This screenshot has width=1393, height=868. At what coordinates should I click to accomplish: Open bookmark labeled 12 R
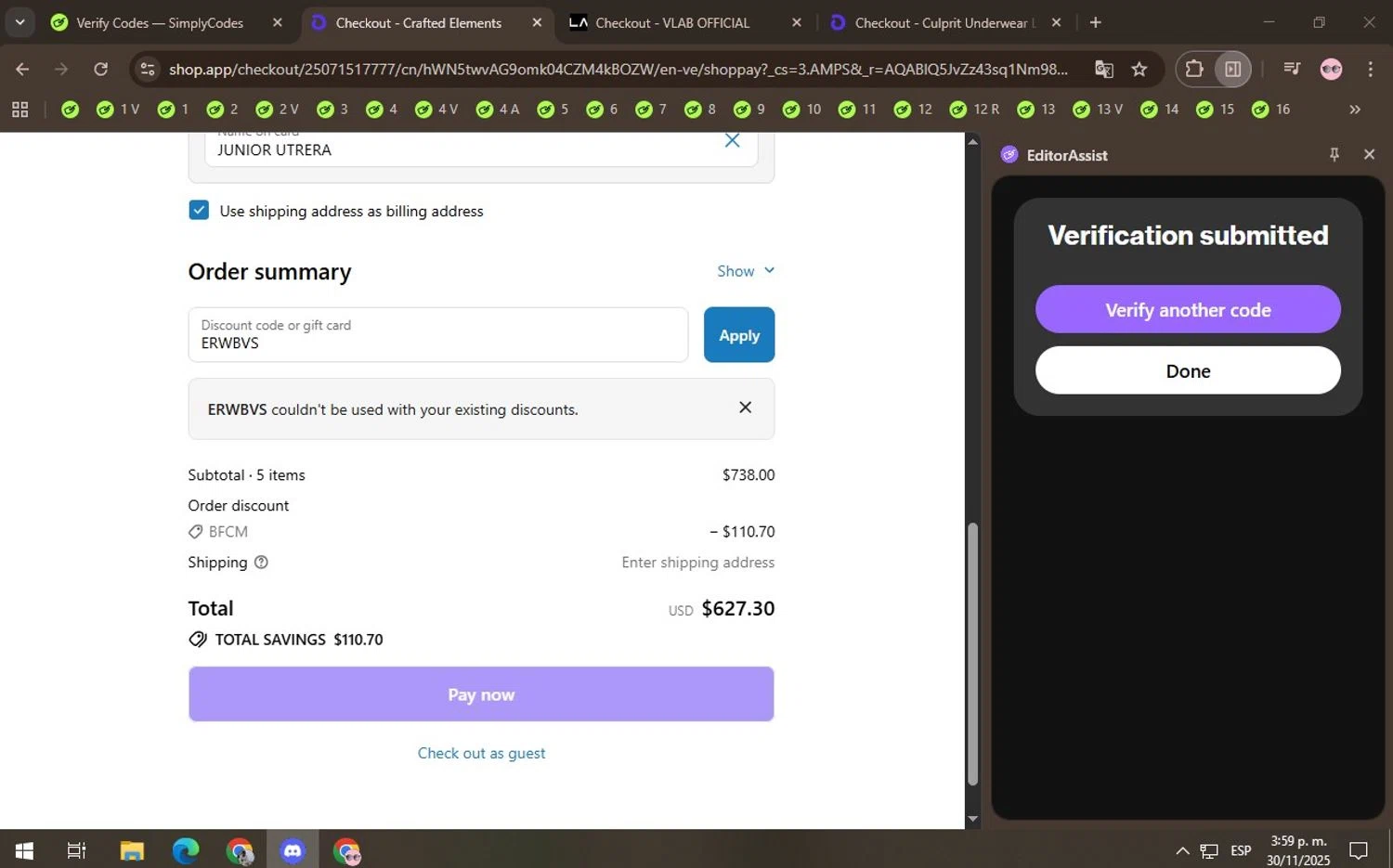[x=974, y=110]
